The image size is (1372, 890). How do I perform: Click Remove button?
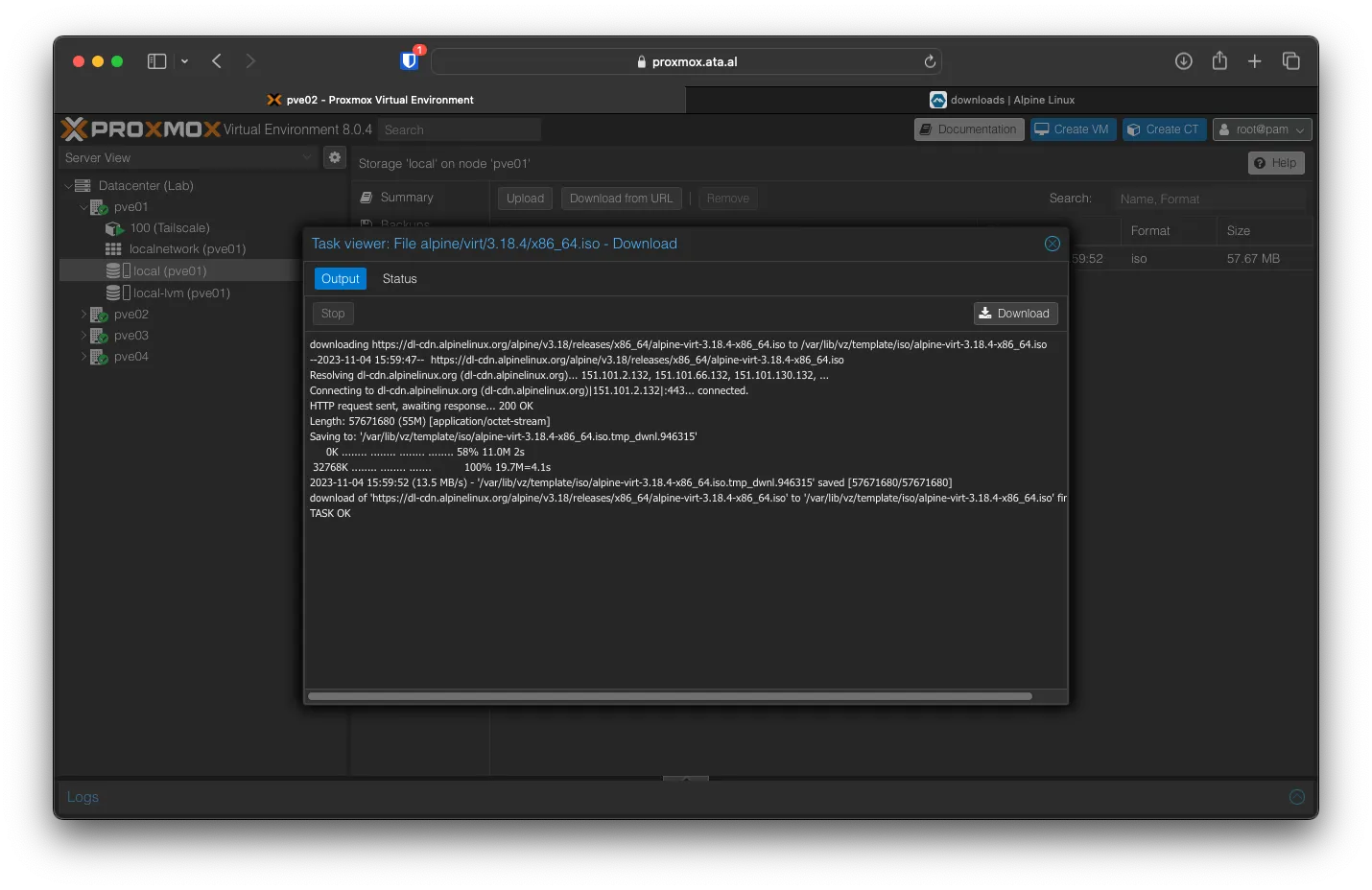[728, 199]
